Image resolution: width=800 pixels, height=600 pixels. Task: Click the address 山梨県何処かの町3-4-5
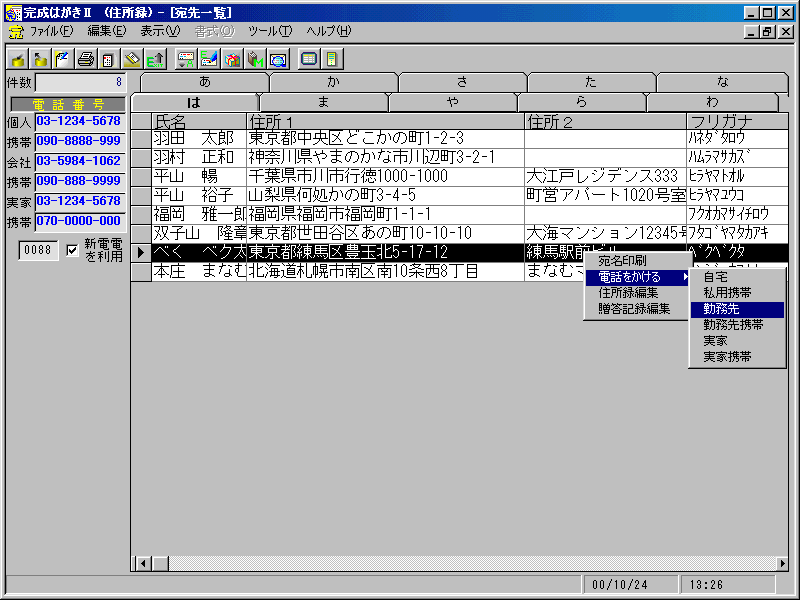click(385, 195)
